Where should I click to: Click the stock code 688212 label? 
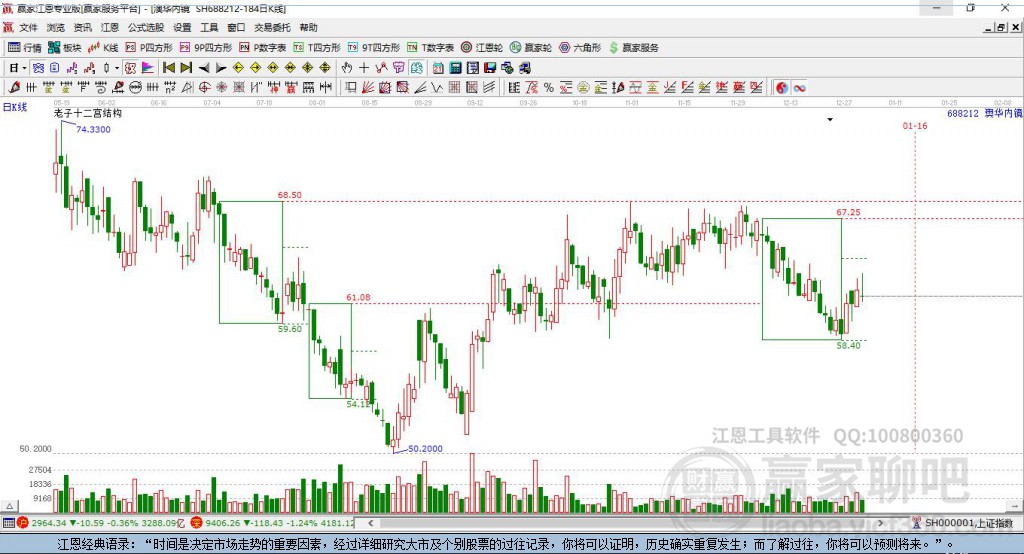(963, 113)
